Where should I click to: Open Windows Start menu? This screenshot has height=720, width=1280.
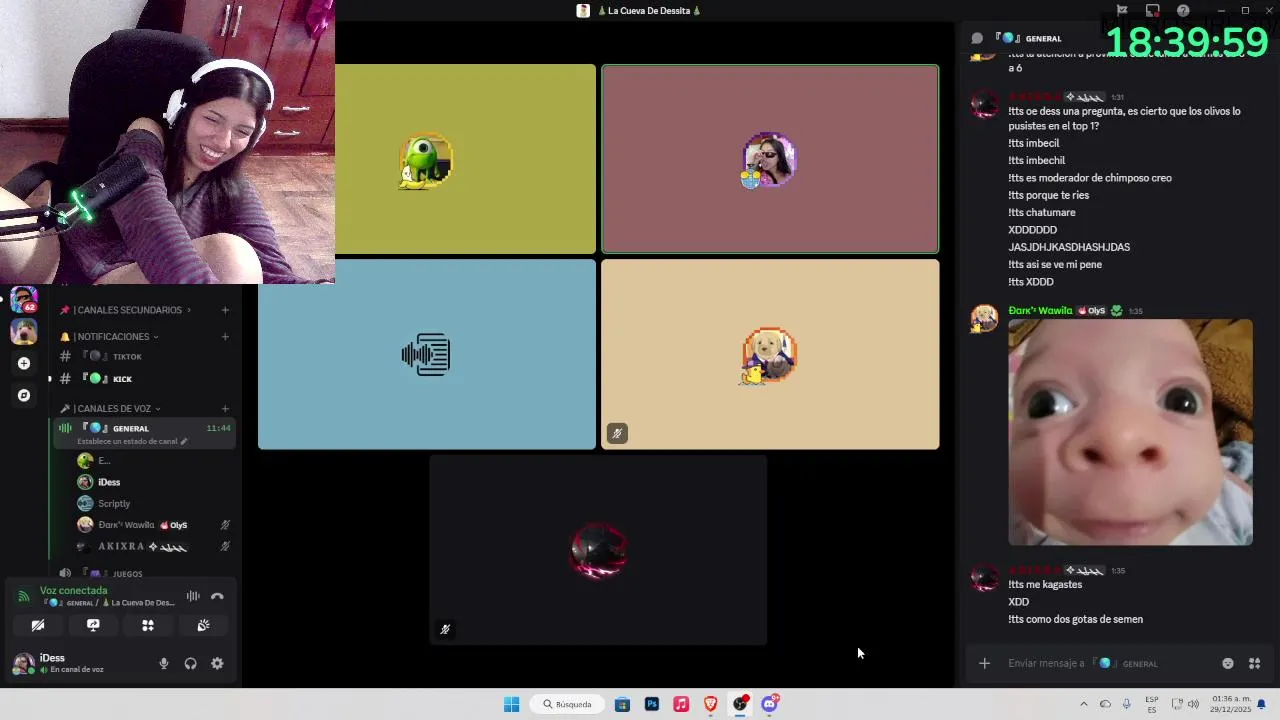tap(511, 704)
